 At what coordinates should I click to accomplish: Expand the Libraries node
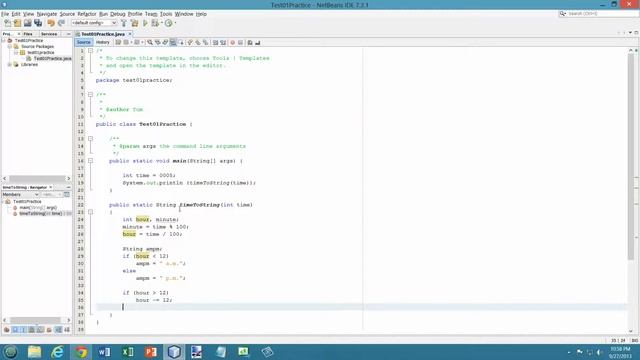click(10, 64)
